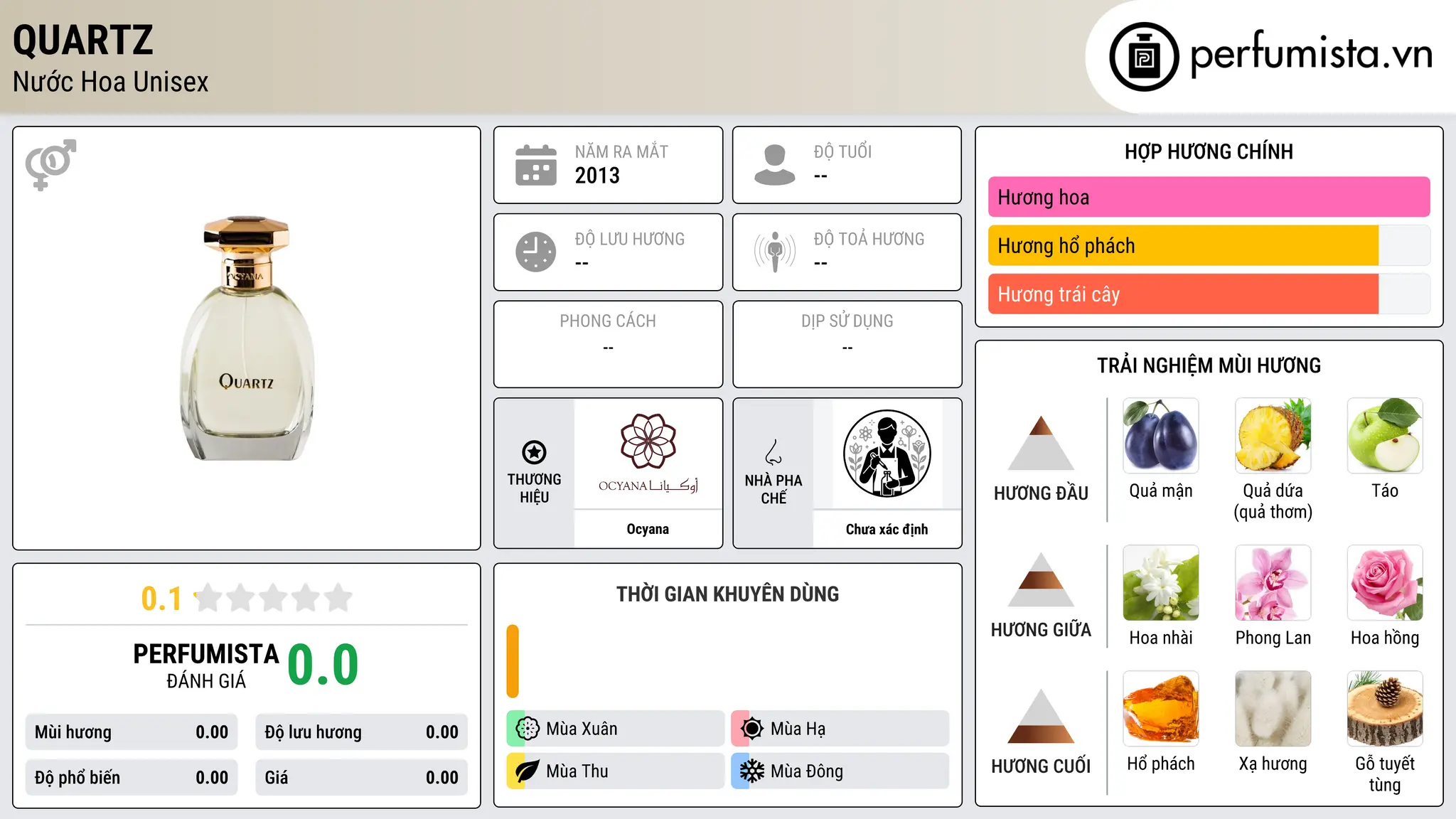Click the Perfumista 0.0 green score
This screenshot has height=819, width=1456.
(323, 665)
